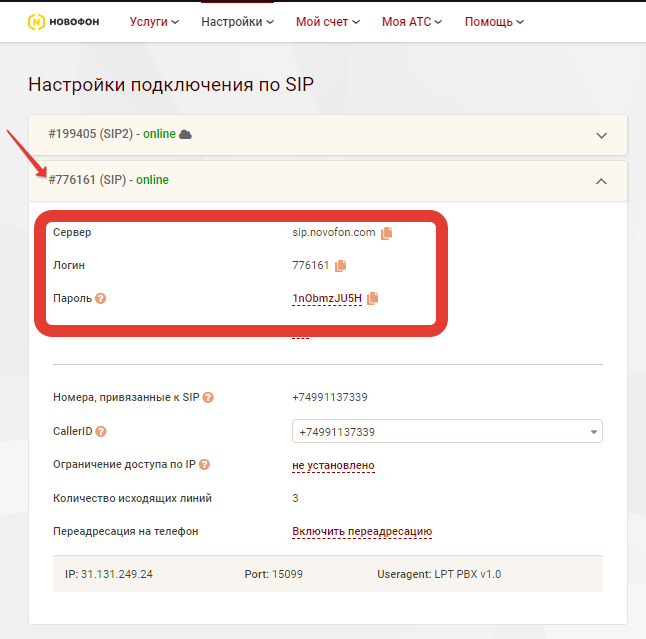This screenshot has width=646, height=639.
Task: Copy the login 776161
Action: coord(340,266)
